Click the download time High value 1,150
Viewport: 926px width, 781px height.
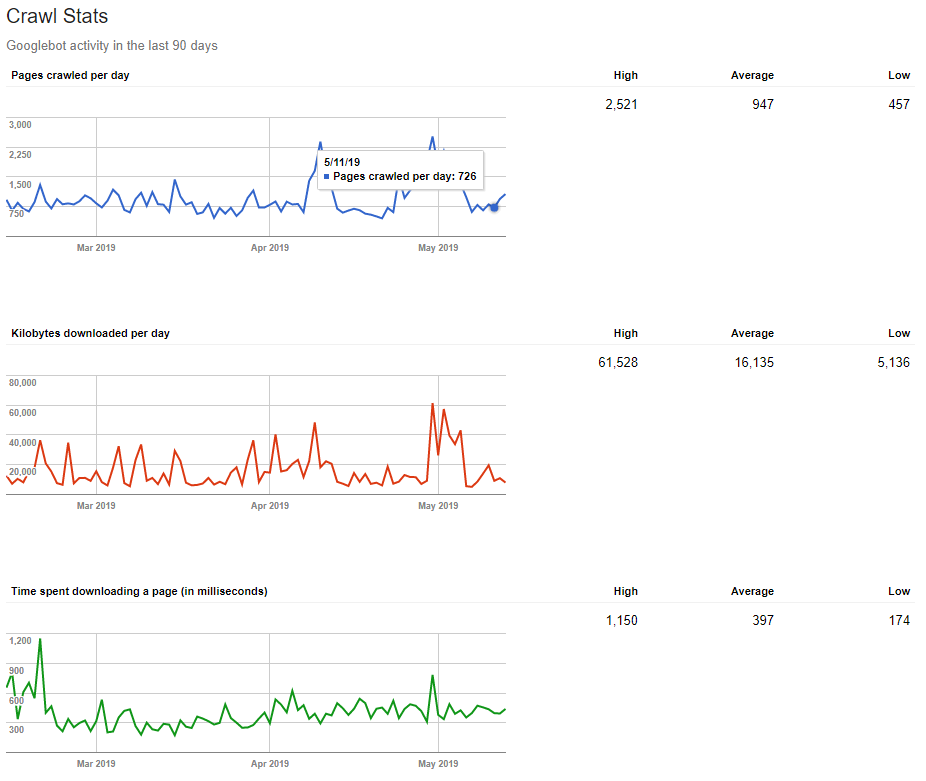[622, 620]
